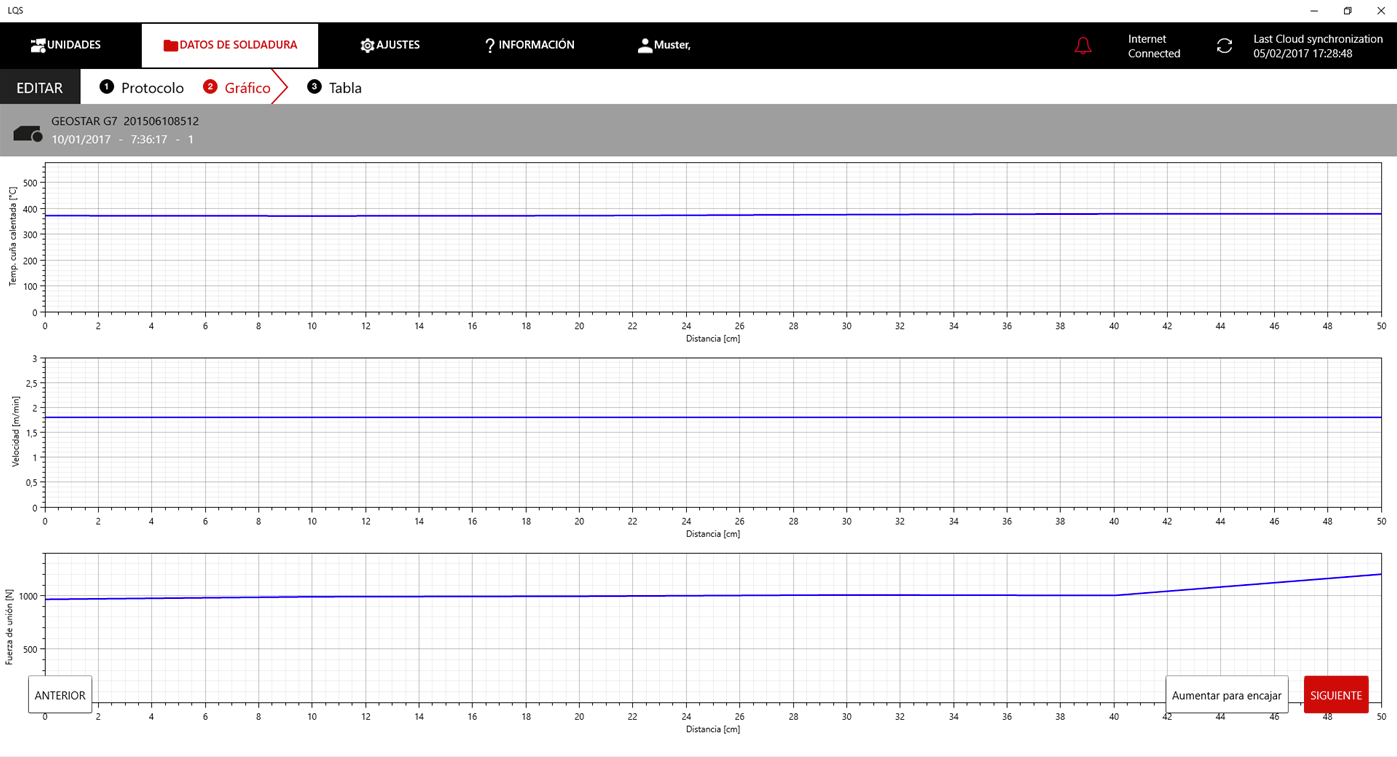Open the UNIDADES section

pos(66,45)
